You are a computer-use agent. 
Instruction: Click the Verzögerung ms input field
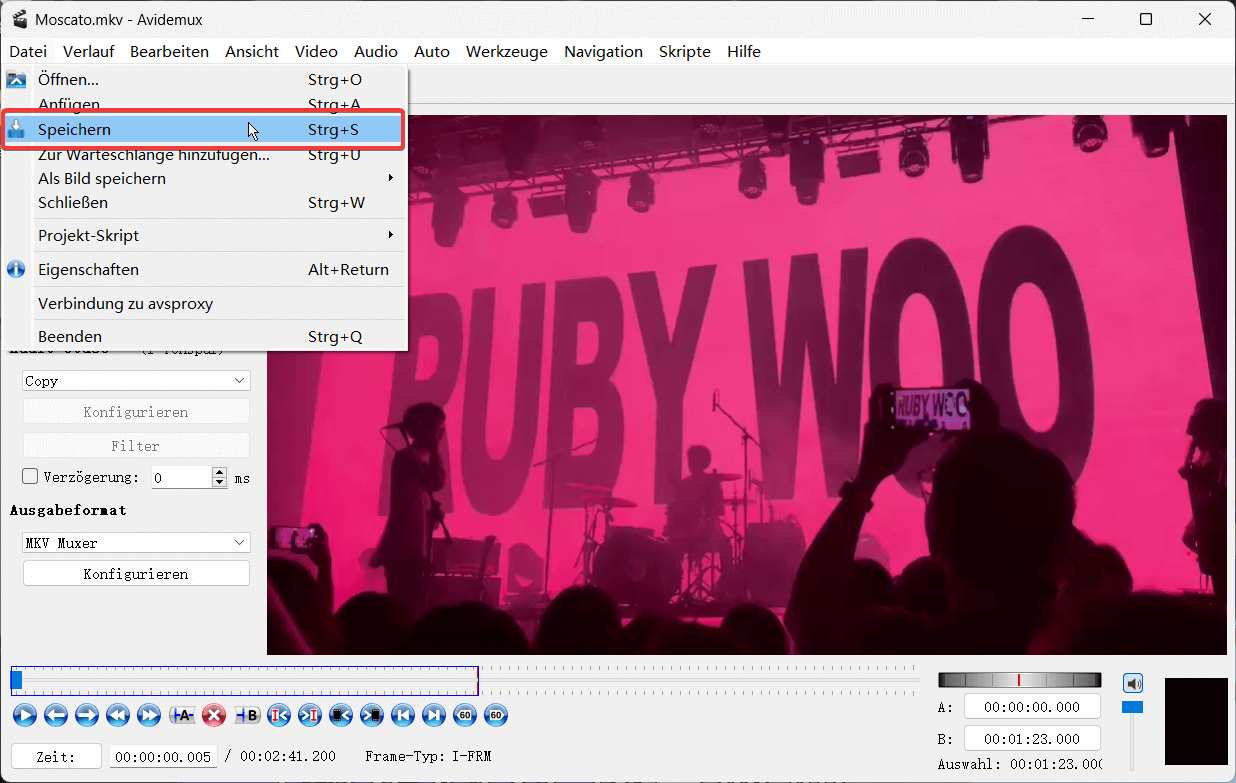coord(181,478)
